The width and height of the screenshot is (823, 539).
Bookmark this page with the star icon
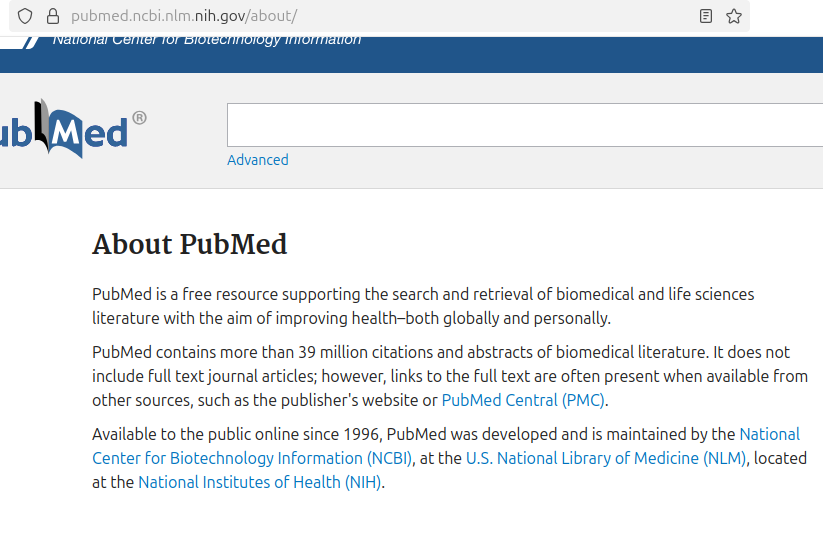tap(734, 16)
